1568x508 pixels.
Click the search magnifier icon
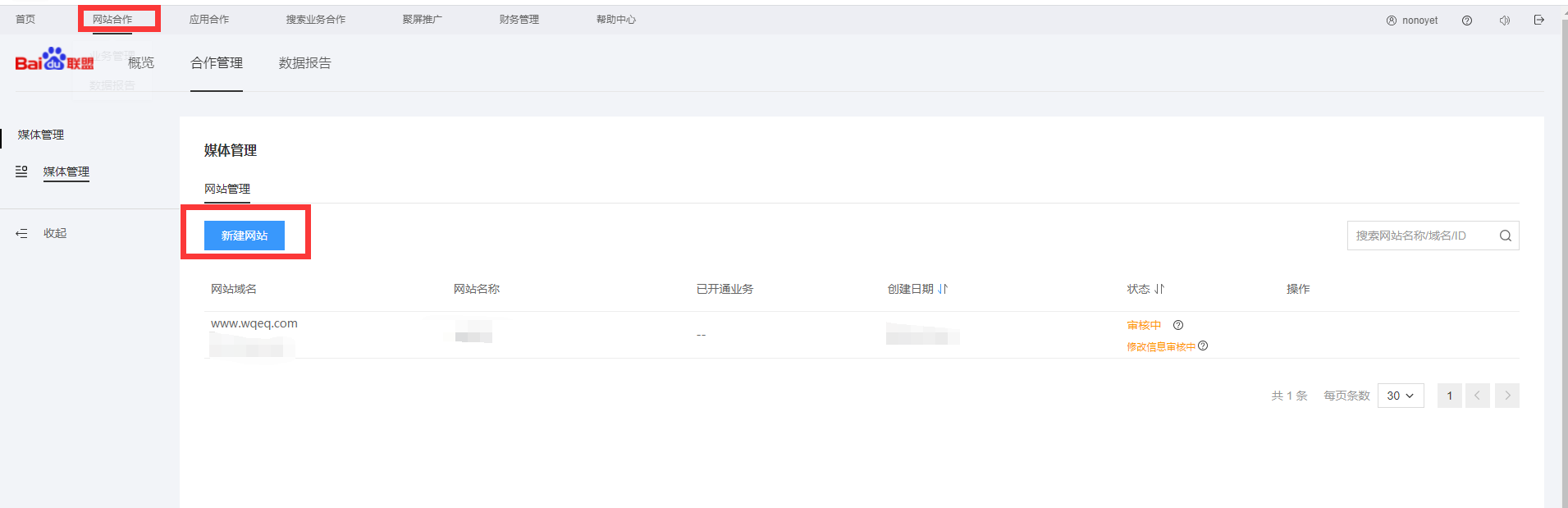pyautogui.click(x=1506, y=236)
